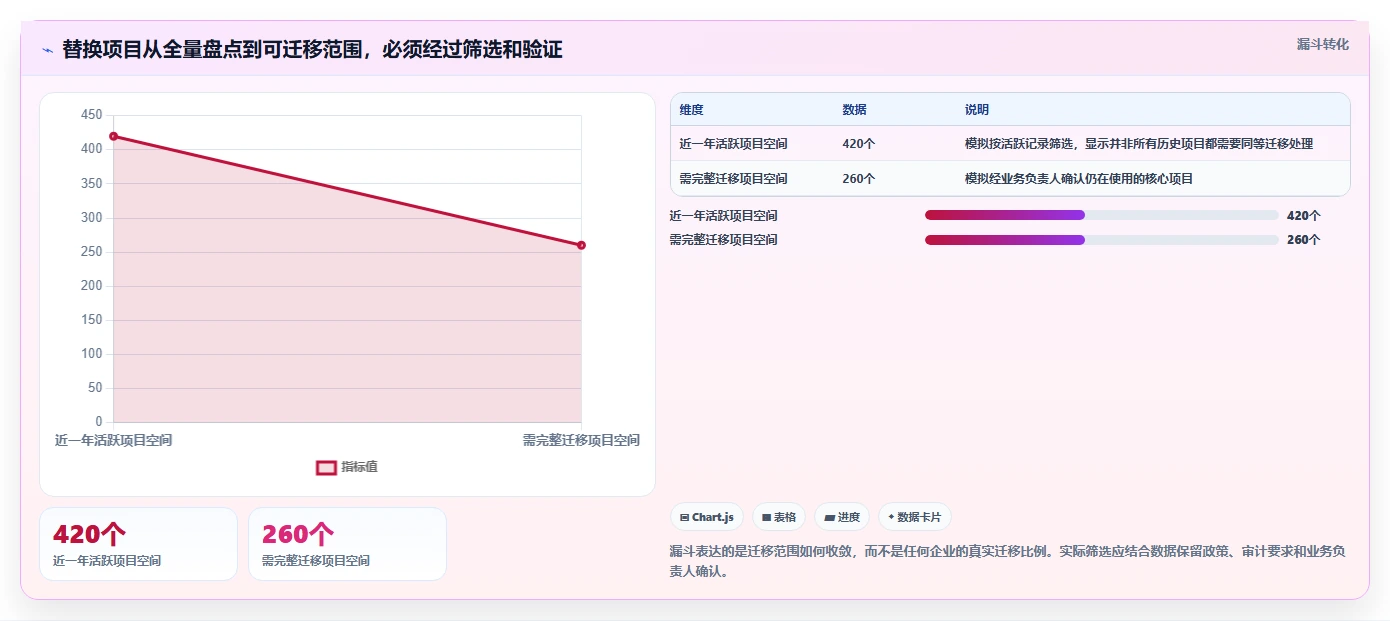Click the 420个 value after progress bar

point(1304,215)
